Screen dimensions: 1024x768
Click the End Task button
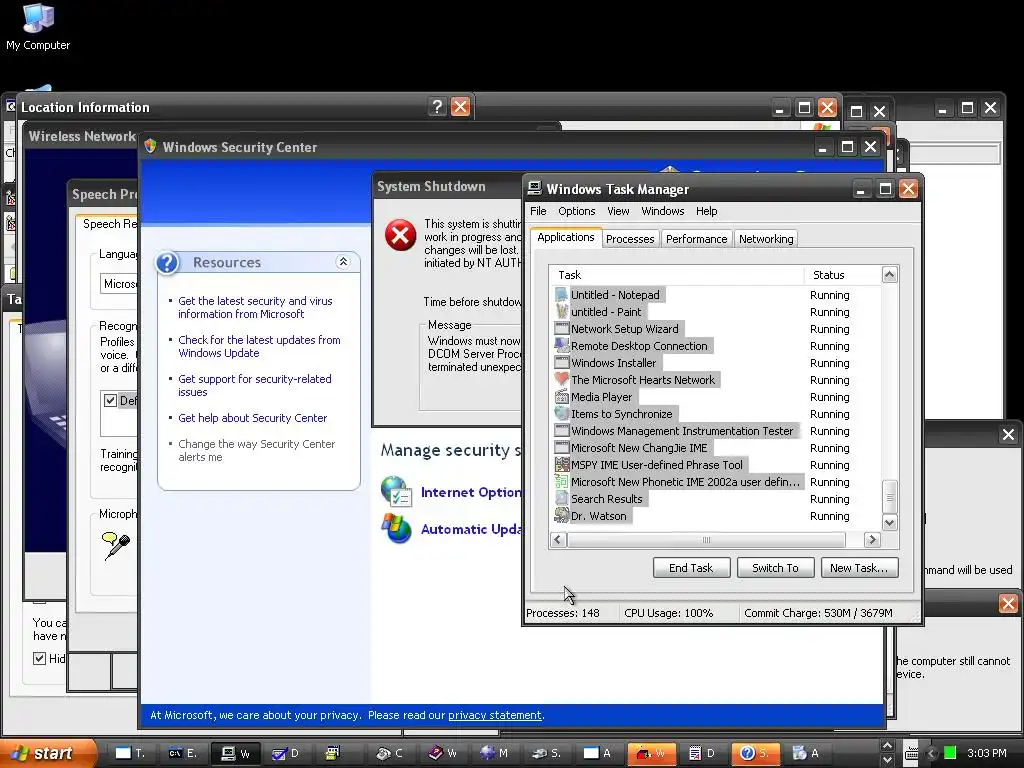[x=691, y=568]
